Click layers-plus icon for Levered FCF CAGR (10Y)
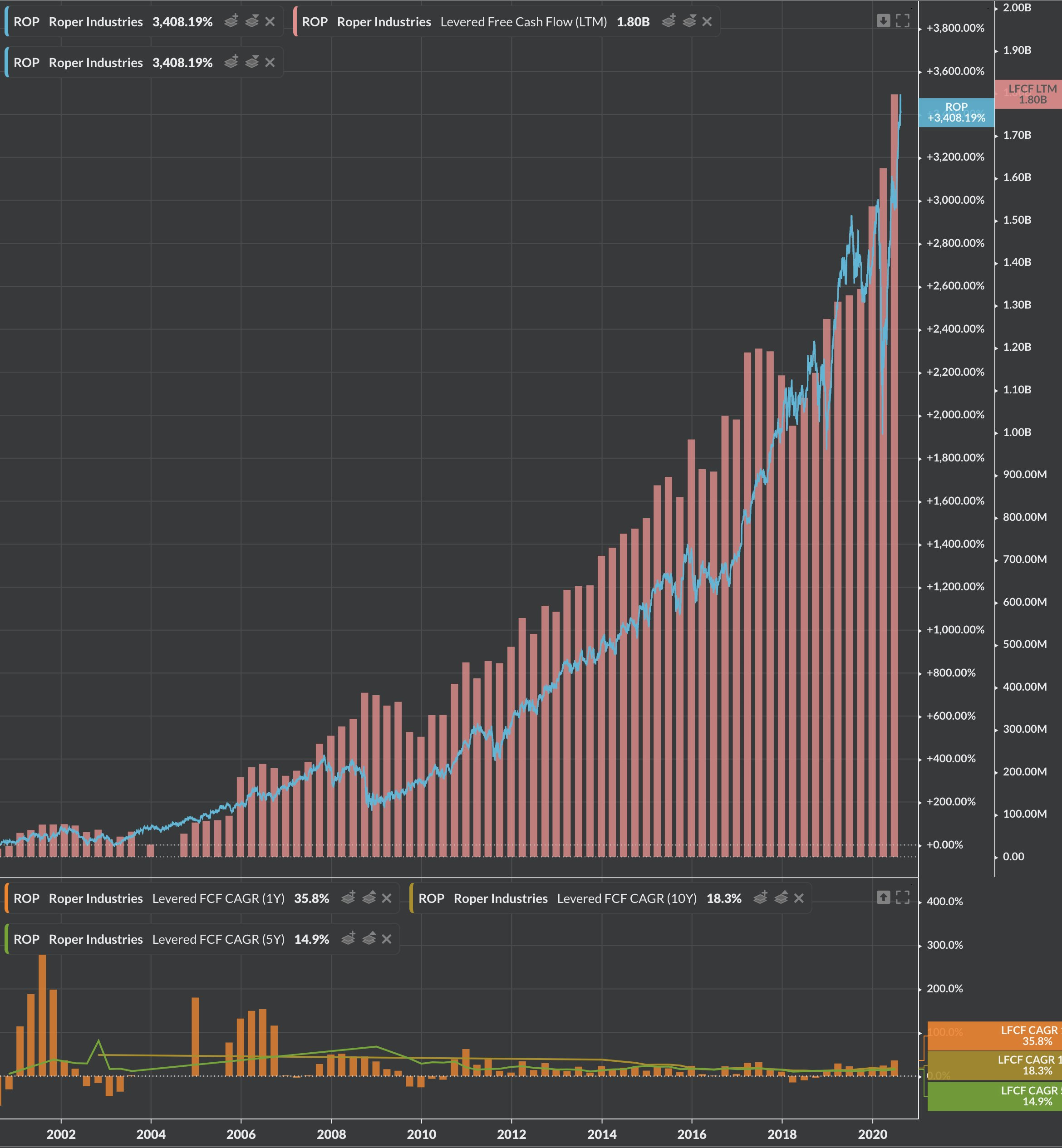The image size is (1062, 1148). coord(760,898)
